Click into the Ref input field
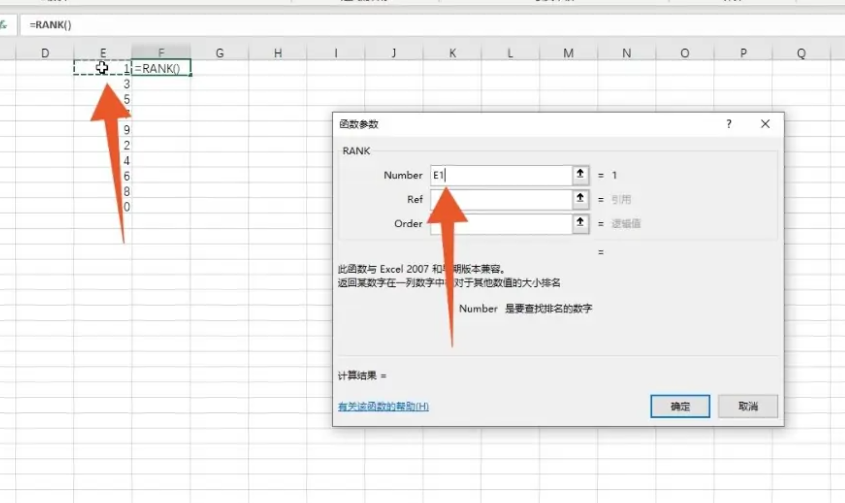The height and width of the screenshot is (503, 845). click(x=500, y=199)
